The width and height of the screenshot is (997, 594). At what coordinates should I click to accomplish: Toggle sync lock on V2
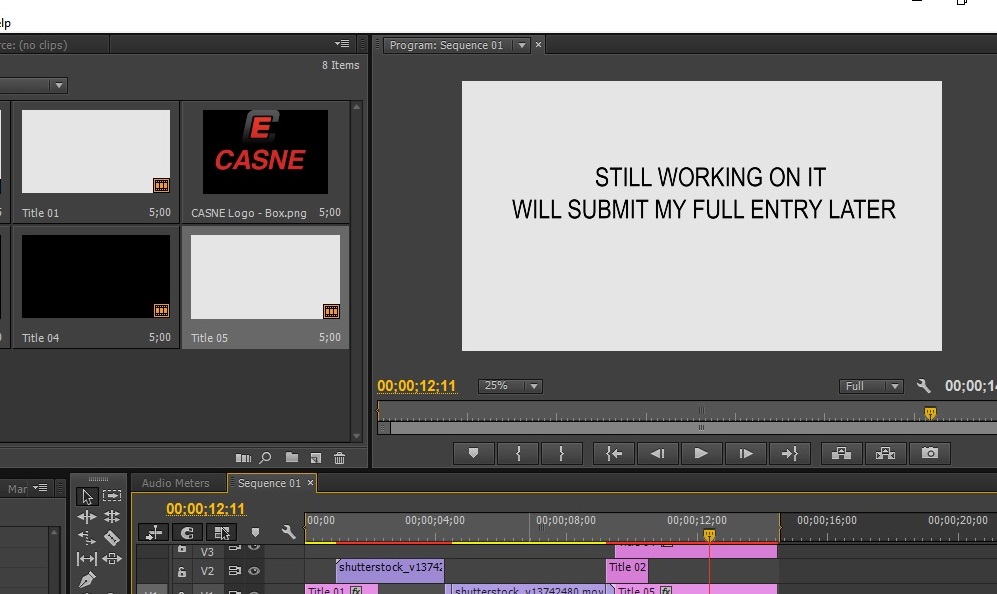click(234, 571)
